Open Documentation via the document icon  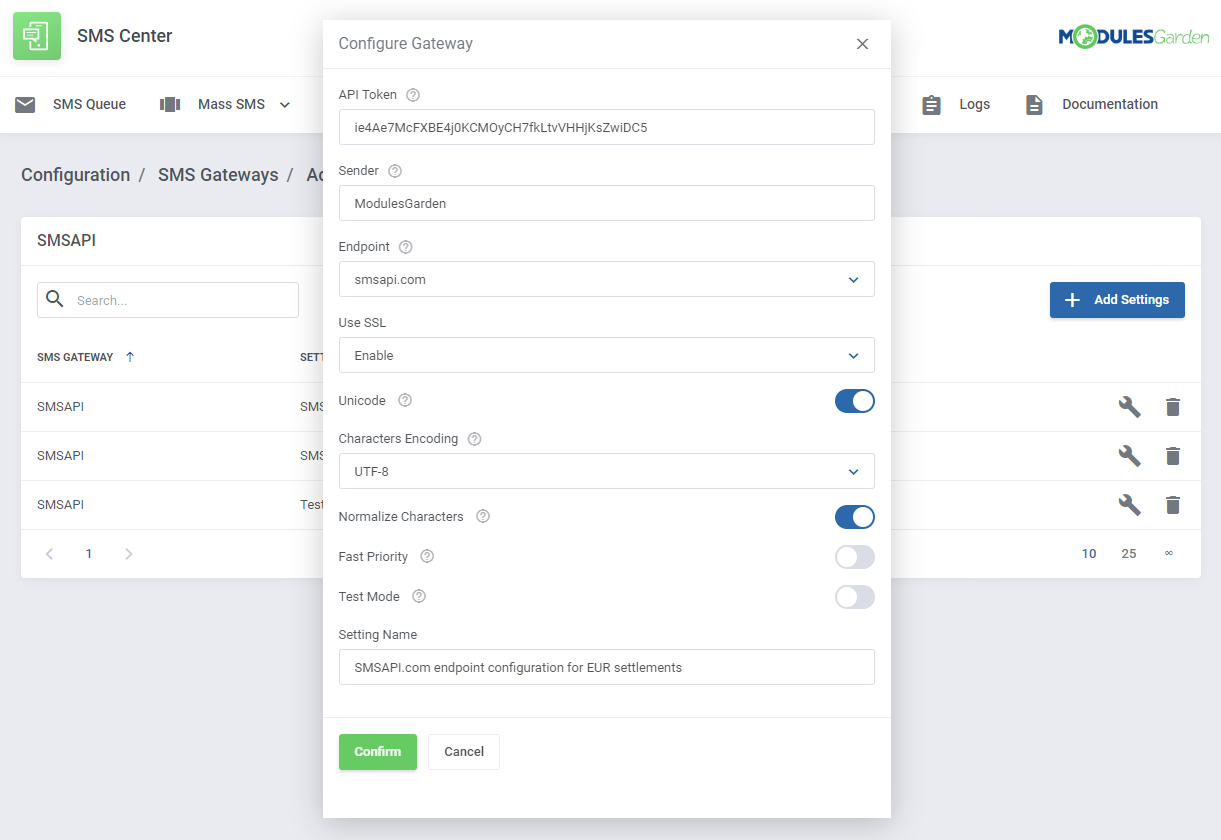1034,104
